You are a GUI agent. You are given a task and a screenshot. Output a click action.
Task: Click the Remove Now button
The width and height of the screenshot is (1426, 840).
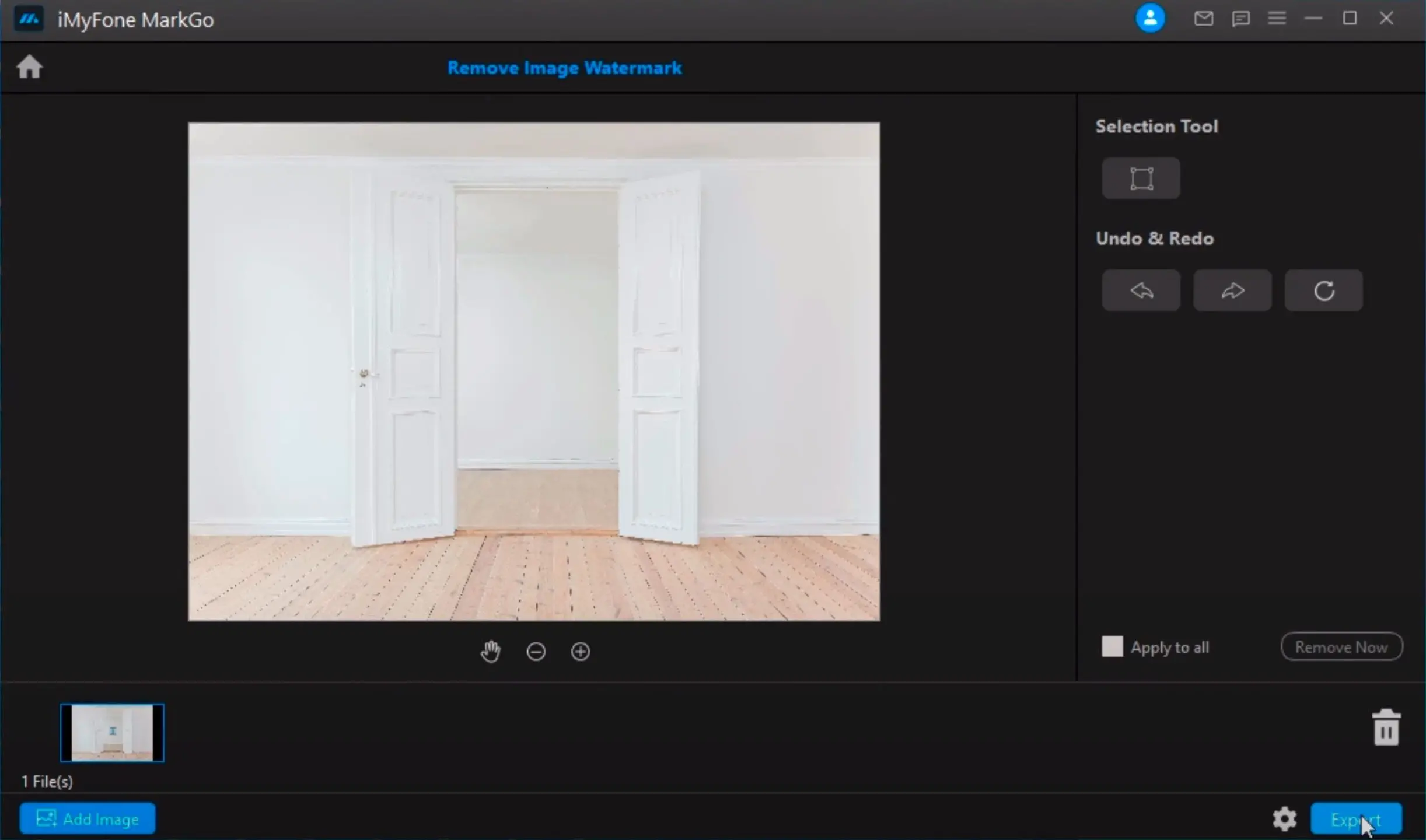1341,647
